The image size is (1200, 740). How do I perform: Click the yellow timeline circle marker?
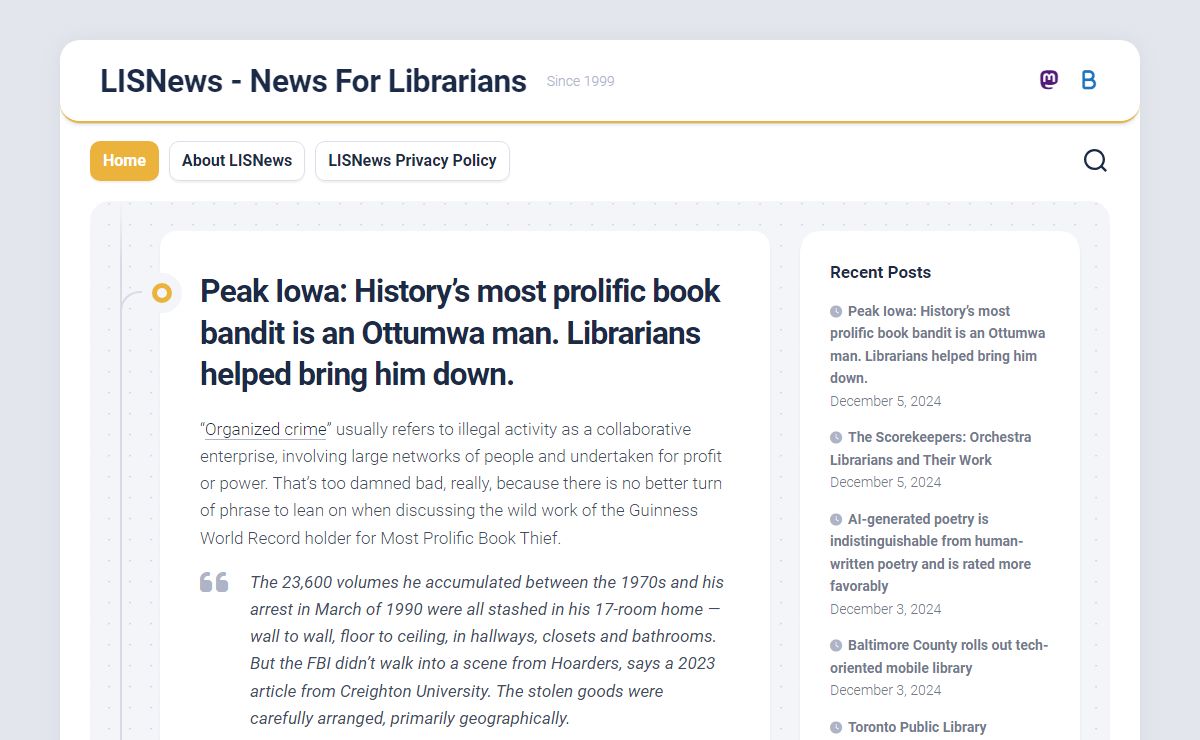(162, 293)
